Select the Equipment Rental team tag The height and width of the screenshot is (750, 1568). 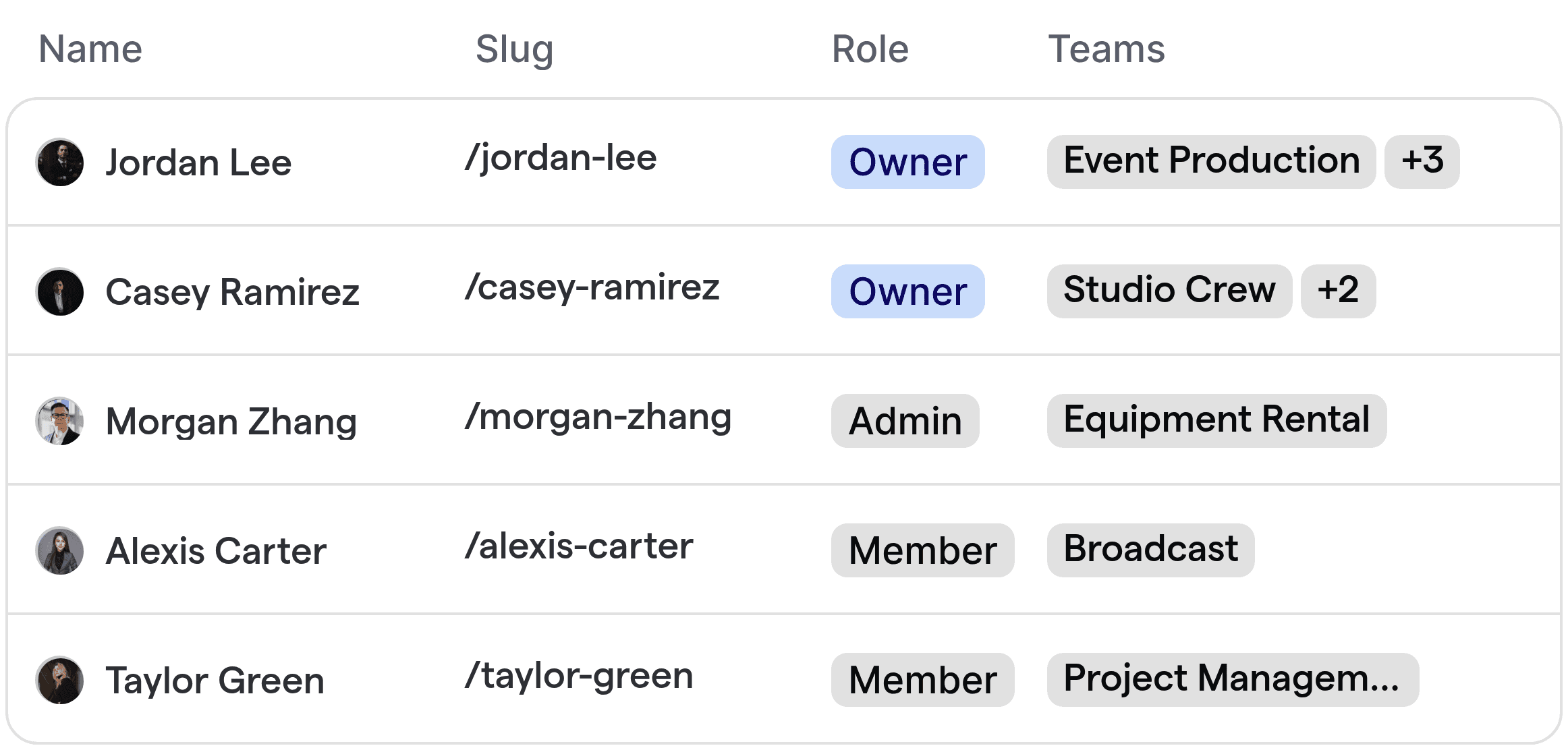(x=1216, y=421)
